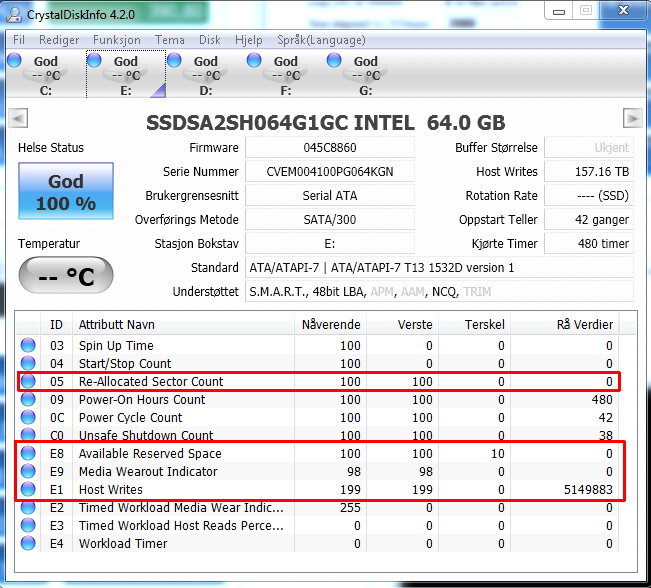
Task: Go to next disk with right arrow
Action: tap(632, 118)
